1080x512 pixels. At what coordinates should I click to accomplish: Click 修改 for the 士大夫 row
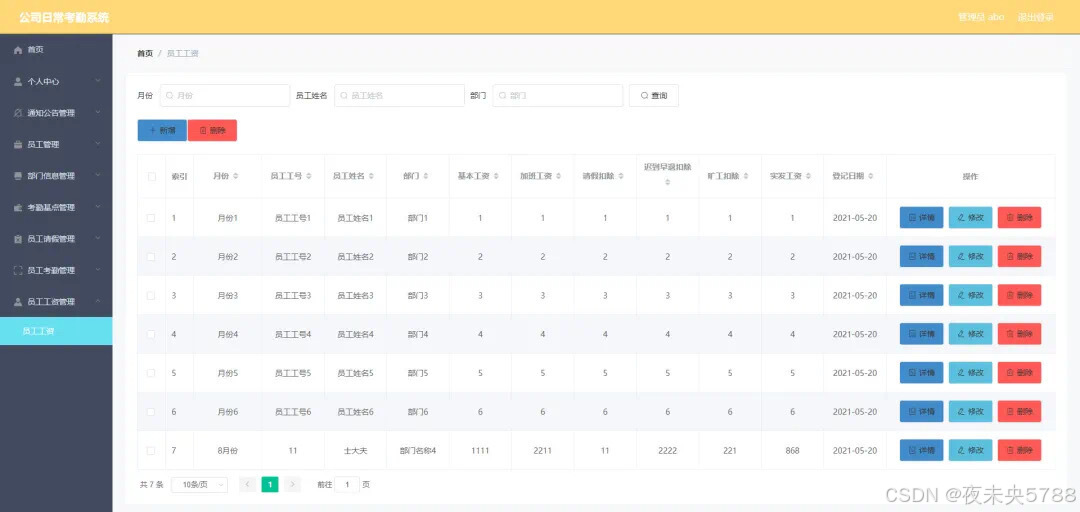tap(970, 451)
